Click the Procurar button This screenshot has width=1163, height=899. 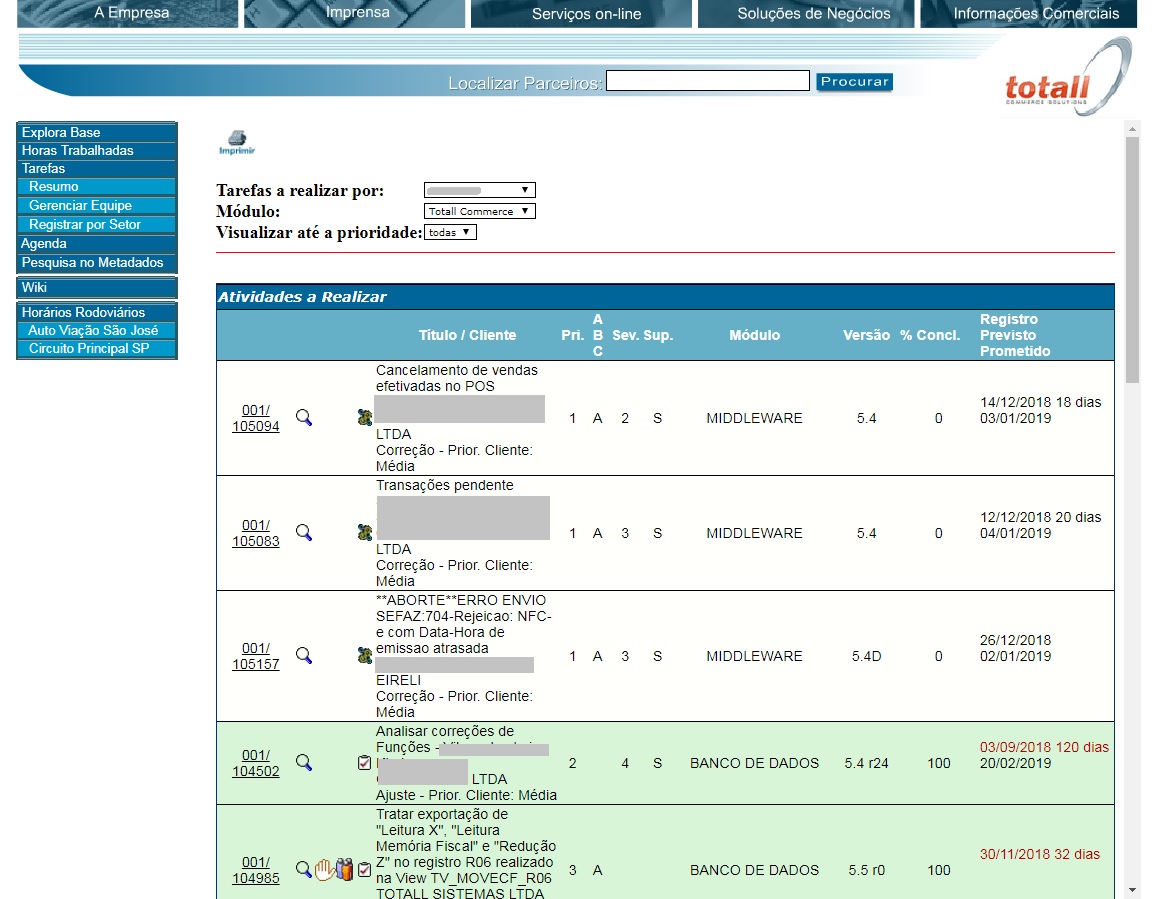click(854, 82)
